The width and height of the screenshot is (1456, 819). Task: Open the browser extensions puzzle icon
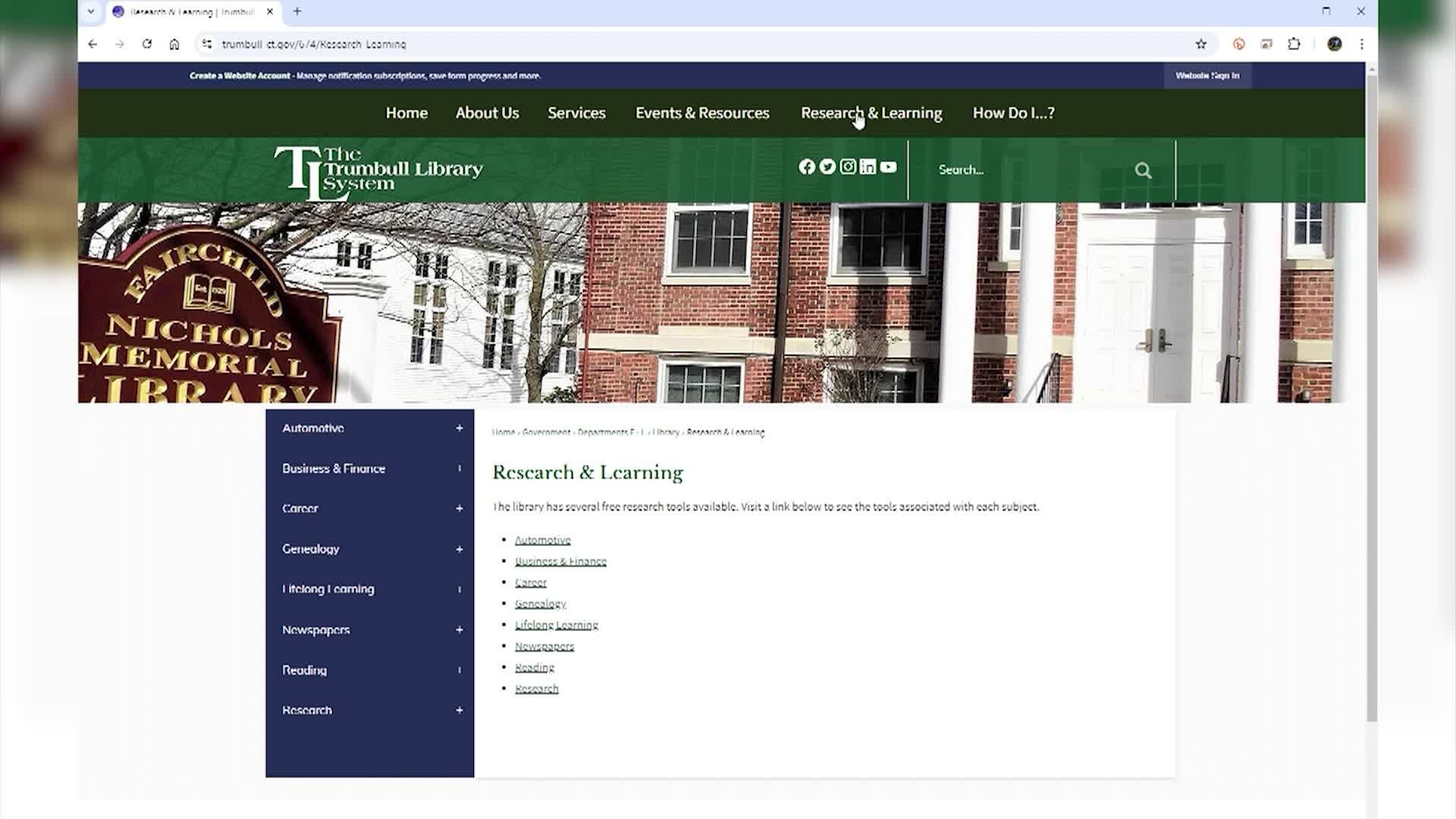(x=1294, y=44)
